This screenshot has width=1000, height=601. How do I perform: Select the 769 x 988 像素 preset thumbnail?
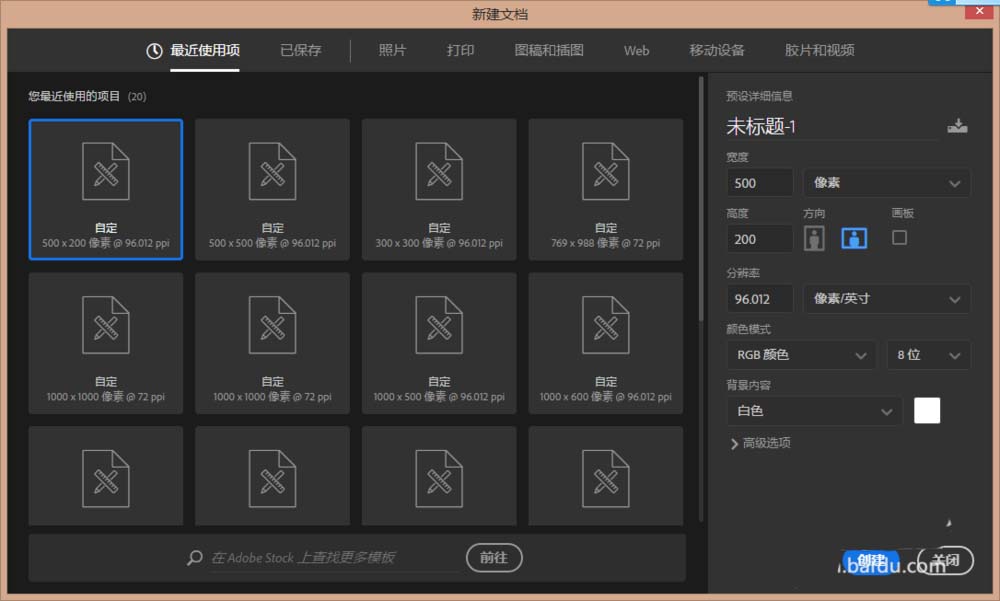(x=605, y=188)
